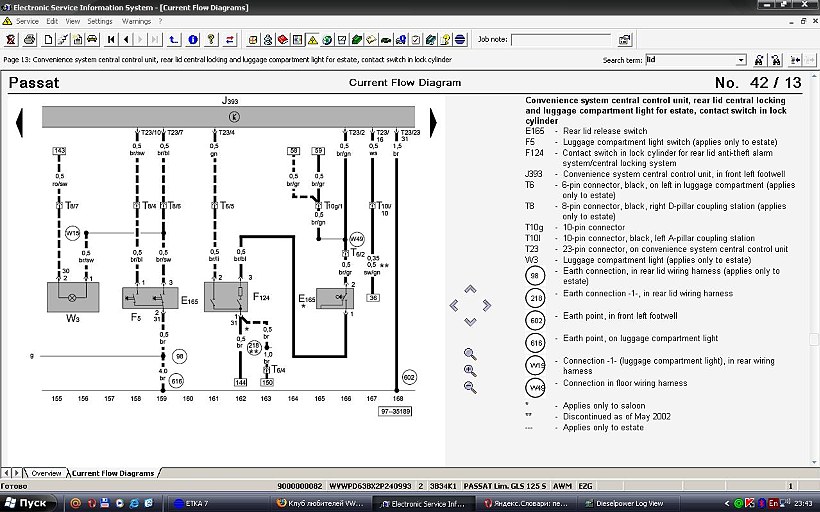Jump to first page with skip-back arrow
The image size is (820, 512).
[111, 39]
